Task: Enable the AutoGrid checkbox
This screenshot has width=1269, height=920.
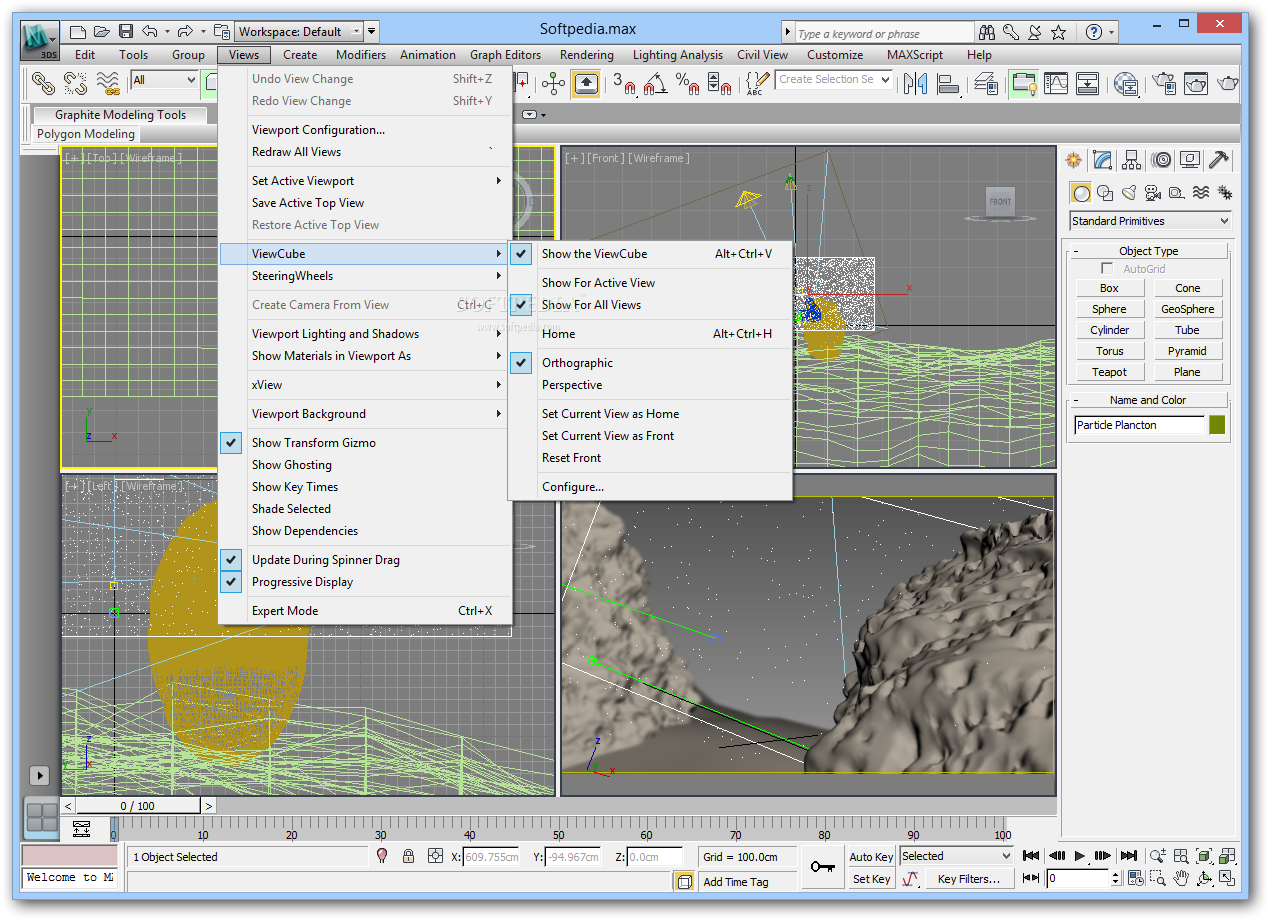Action: [x=1107, y=269]
